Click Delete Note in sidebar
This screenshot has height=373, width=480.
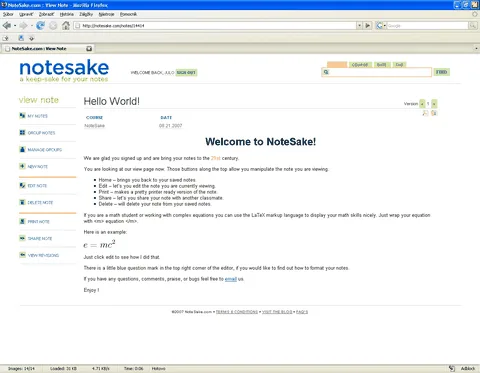coord(40,202)
